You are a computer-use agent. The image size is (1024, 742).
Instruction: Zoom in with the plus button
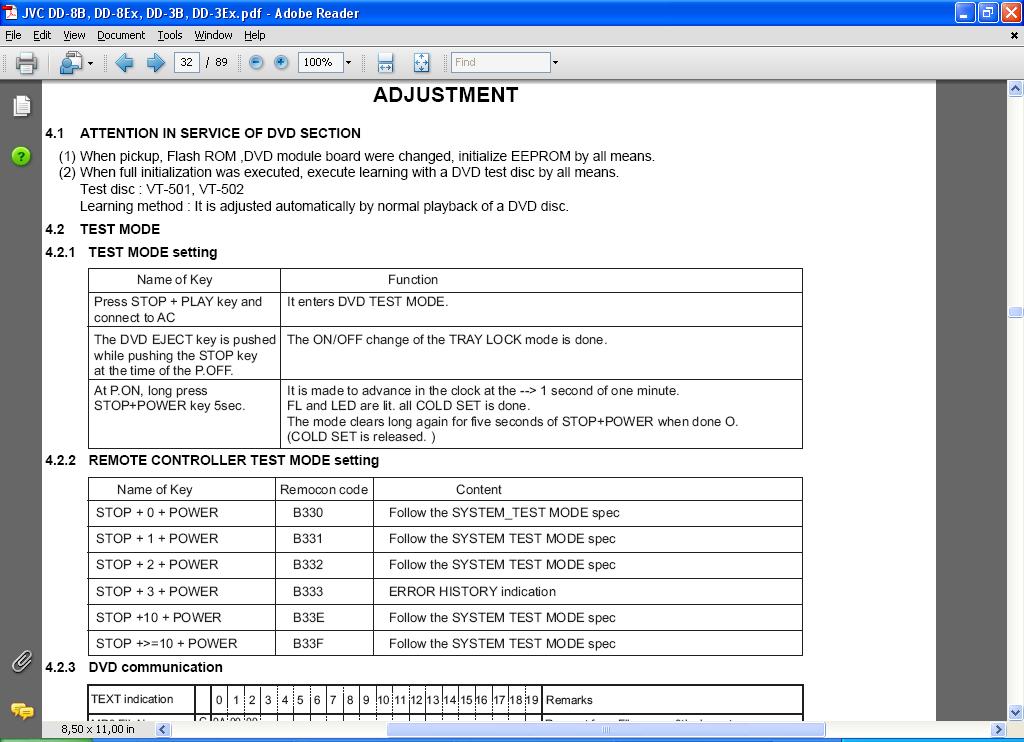281,62
